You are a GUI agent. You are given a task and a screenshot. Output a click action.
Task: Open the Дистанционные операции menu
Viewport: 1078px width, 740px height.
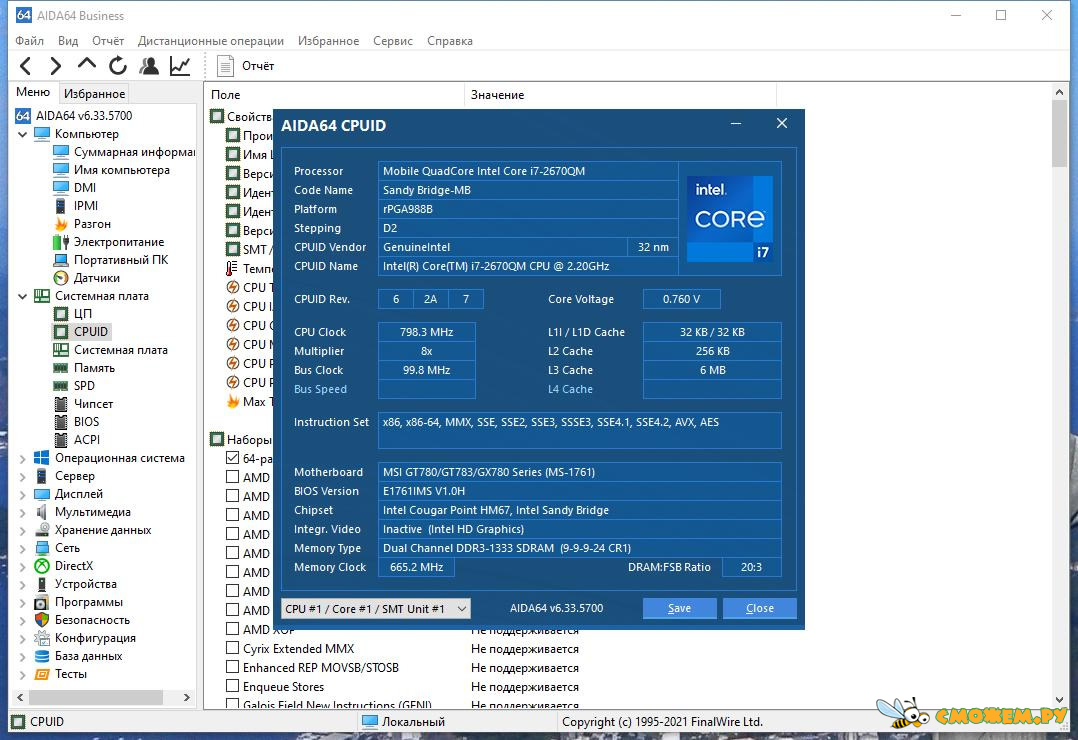point(211,41)
